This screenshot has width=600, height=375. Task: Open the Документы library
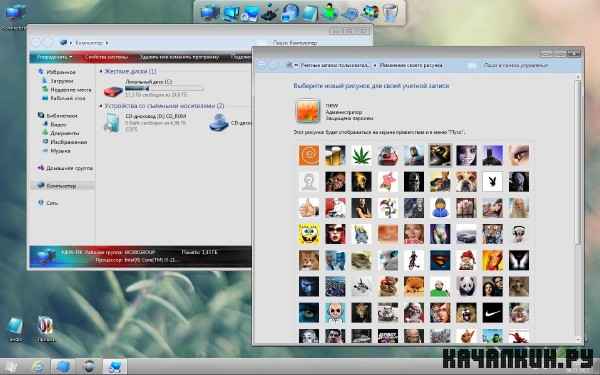pyautogui.click(x=65, y=133)
